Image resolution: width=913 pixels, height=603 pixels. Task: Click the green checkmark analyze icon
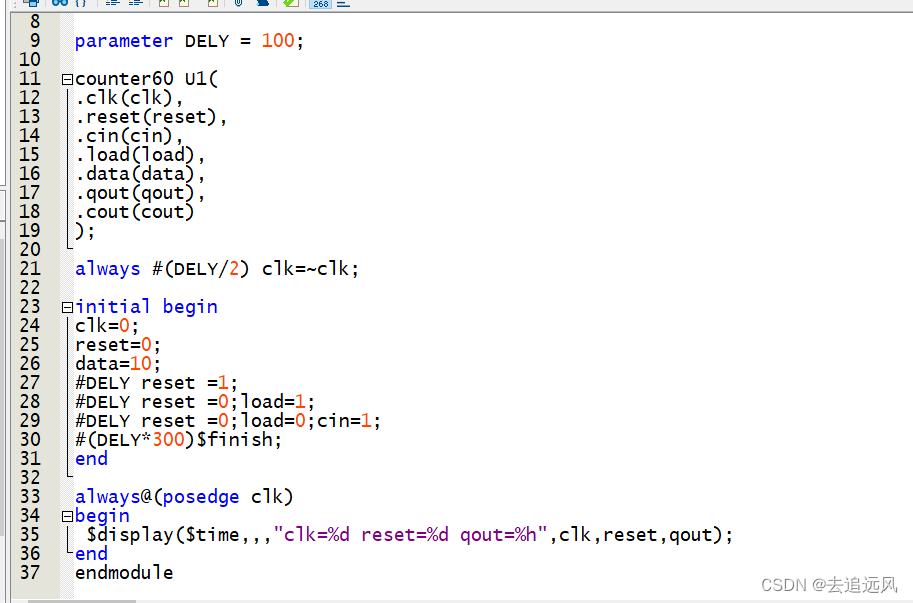pos(291,3)
